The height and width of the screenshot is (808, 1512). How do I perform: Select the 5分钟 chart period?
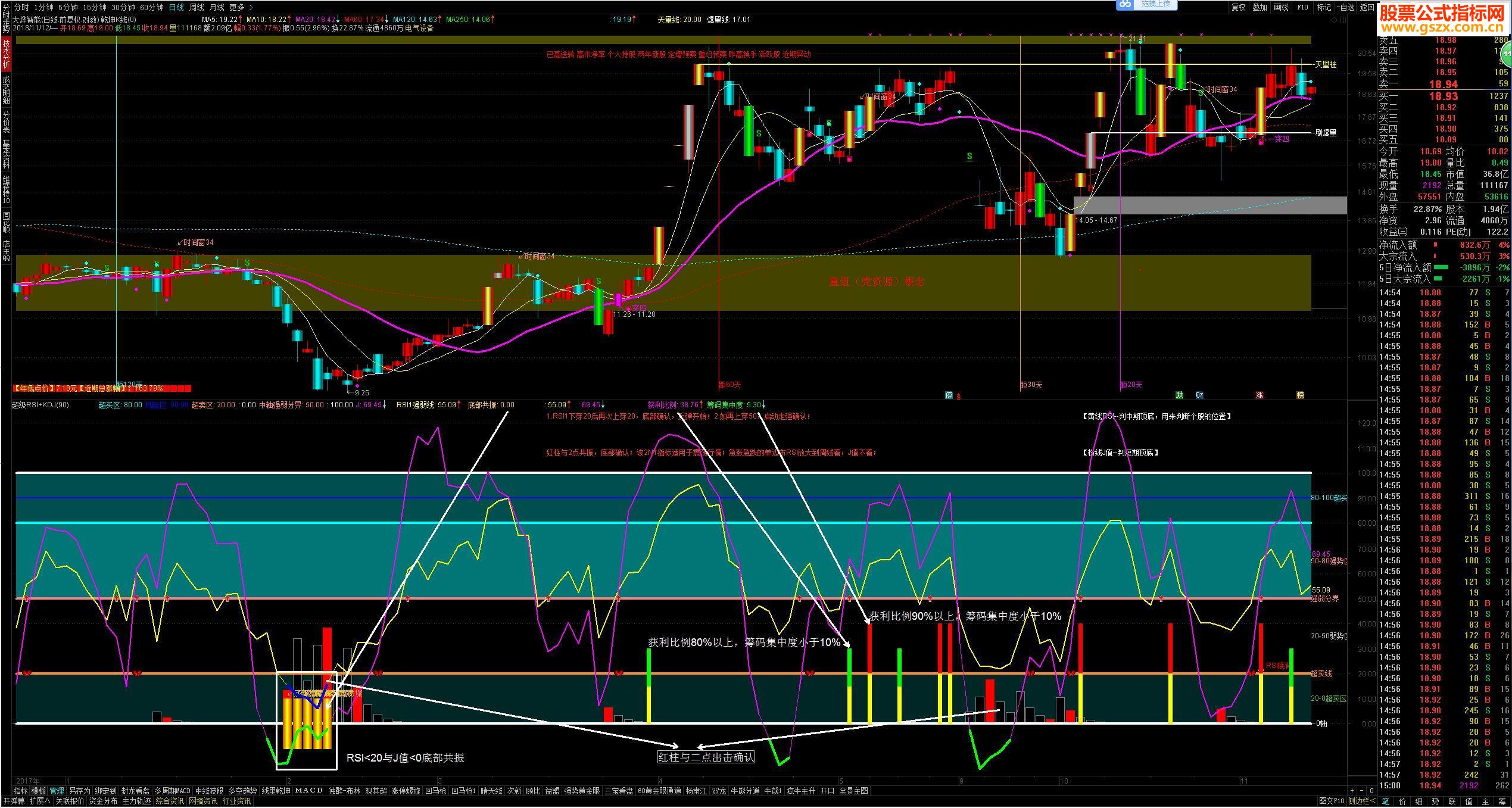[x=68, y=7]
